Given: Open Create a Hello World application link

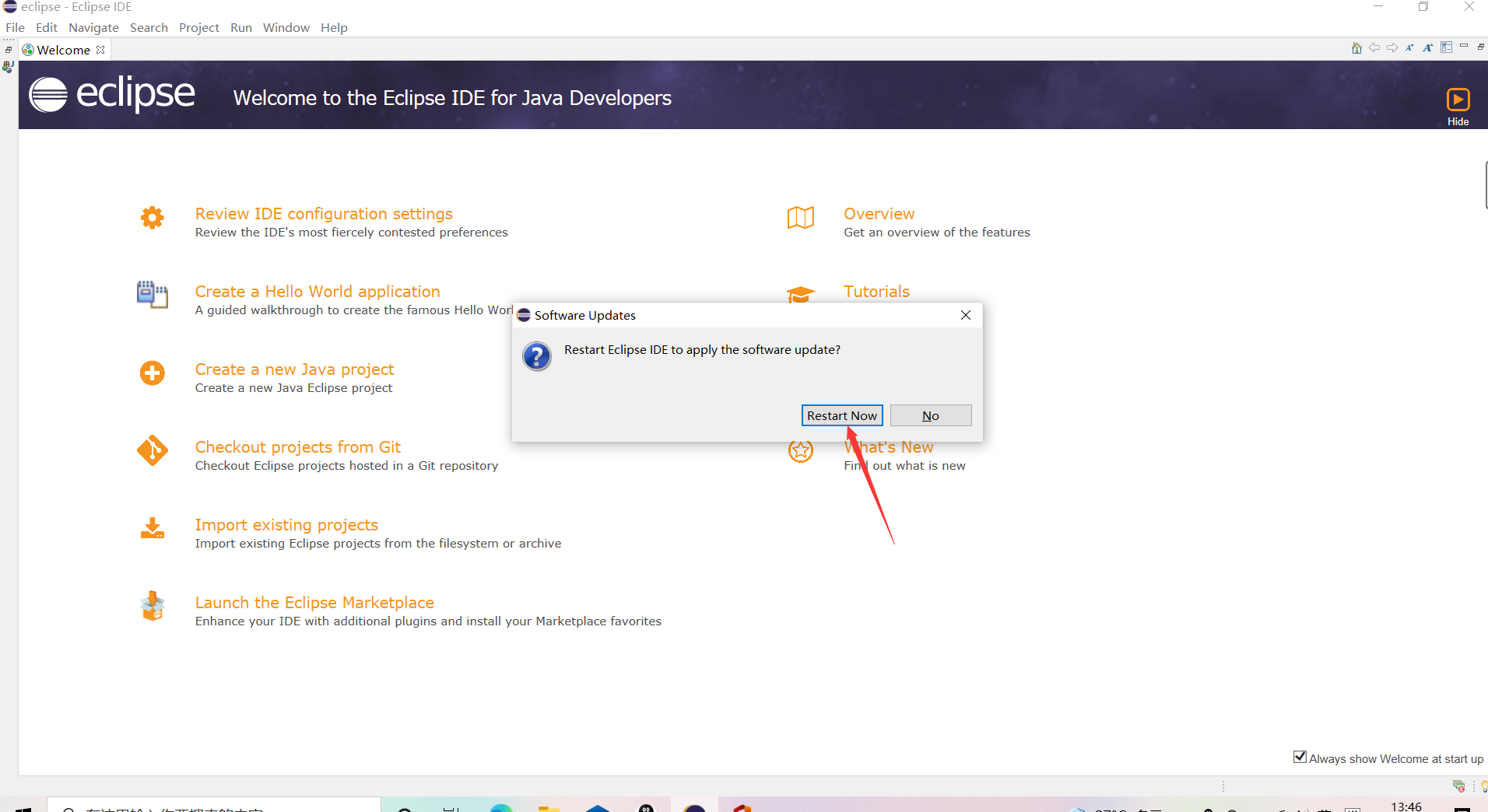Looking at the screenshot, I should (318, 292).
